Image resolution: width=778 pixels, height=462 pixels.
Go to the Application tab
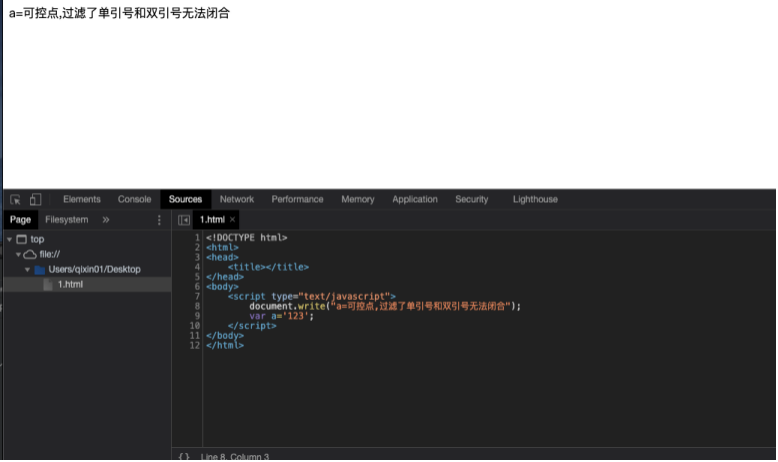point(415,199)
